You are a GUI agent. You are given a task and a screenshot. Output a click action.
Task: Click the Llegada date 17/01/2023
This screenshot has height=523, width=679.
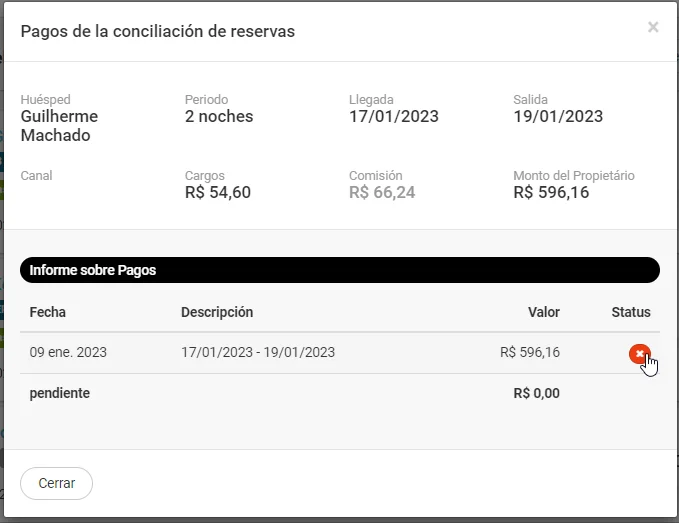(x=394, y=116)
